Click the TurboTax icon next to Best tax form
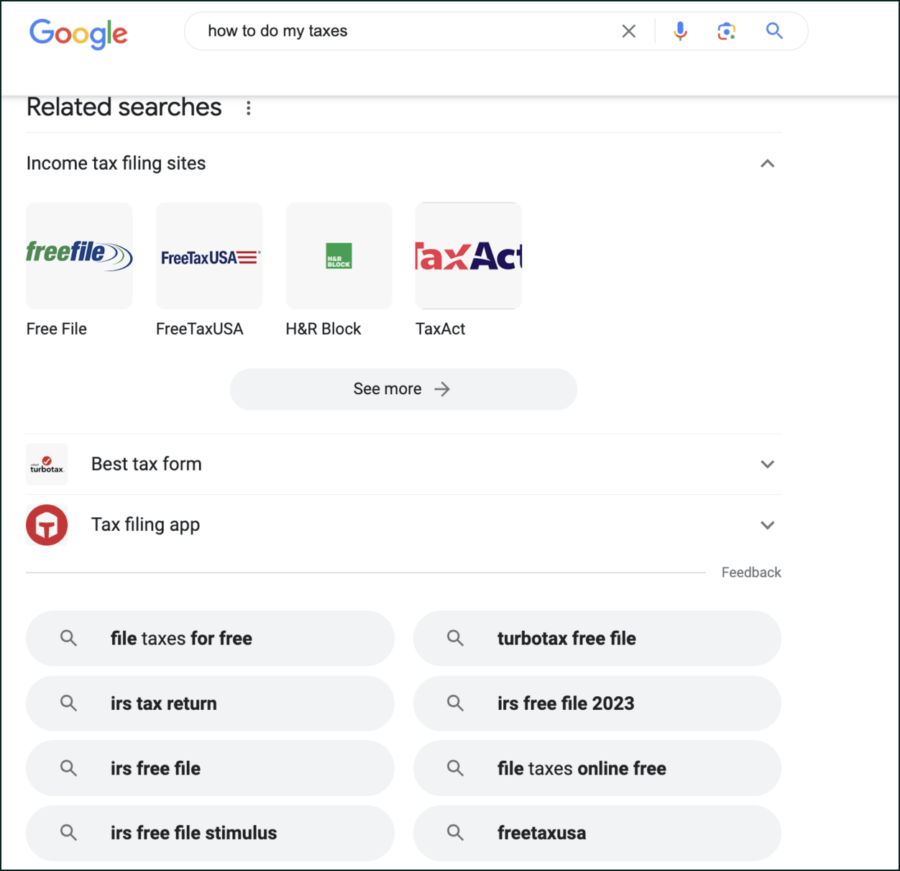This screenshot has width=900, height=871. tap(46, 464)
